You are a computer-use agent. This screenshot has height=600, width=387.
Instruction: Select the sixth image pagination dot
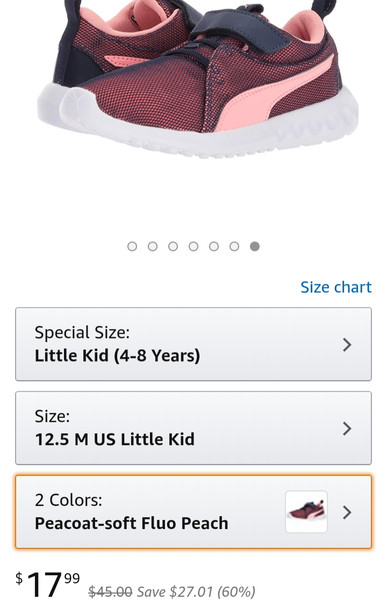[234, 246]
